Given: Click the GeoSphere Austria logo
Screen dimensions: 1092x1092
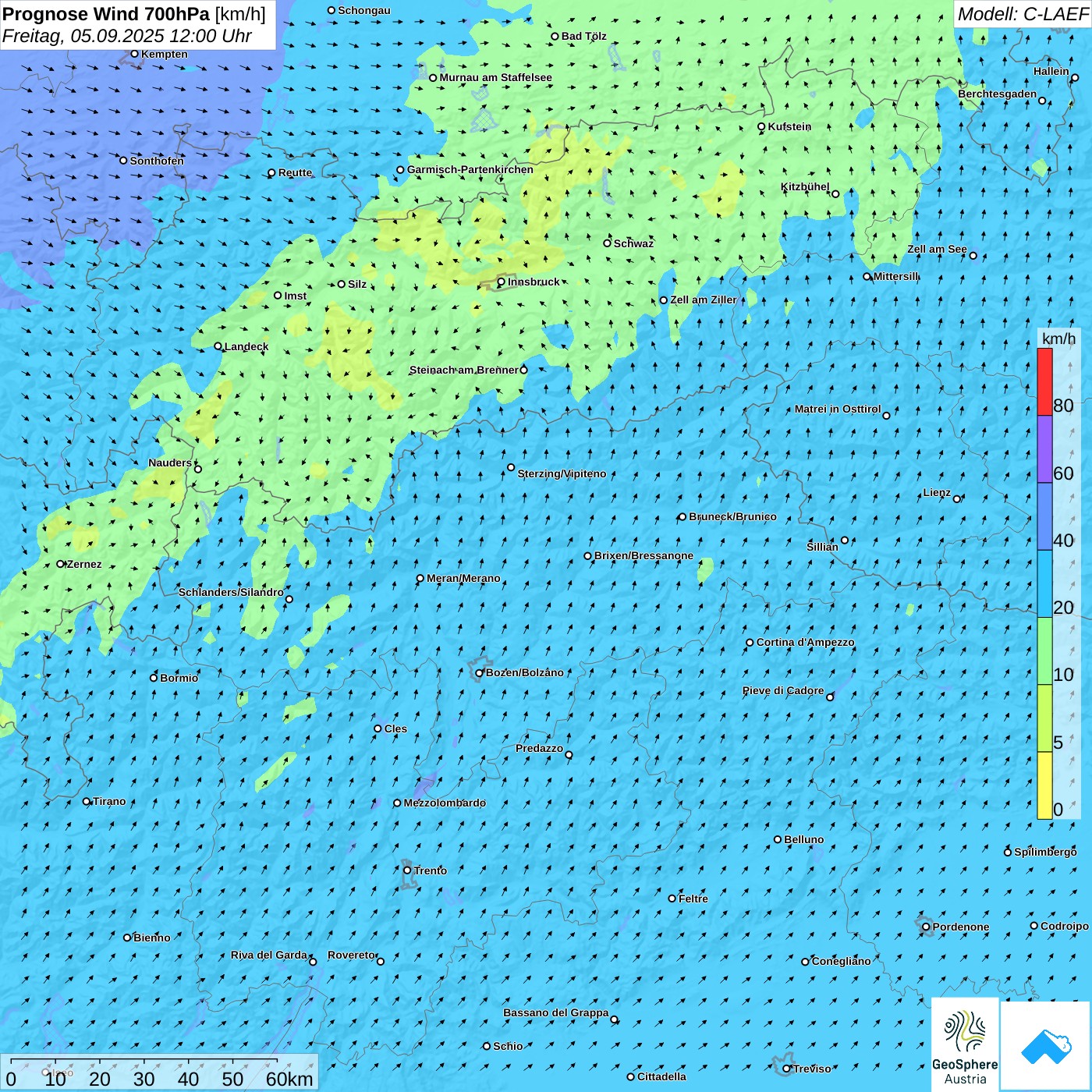Looking at the screenshot, I should pos(965,1044).
